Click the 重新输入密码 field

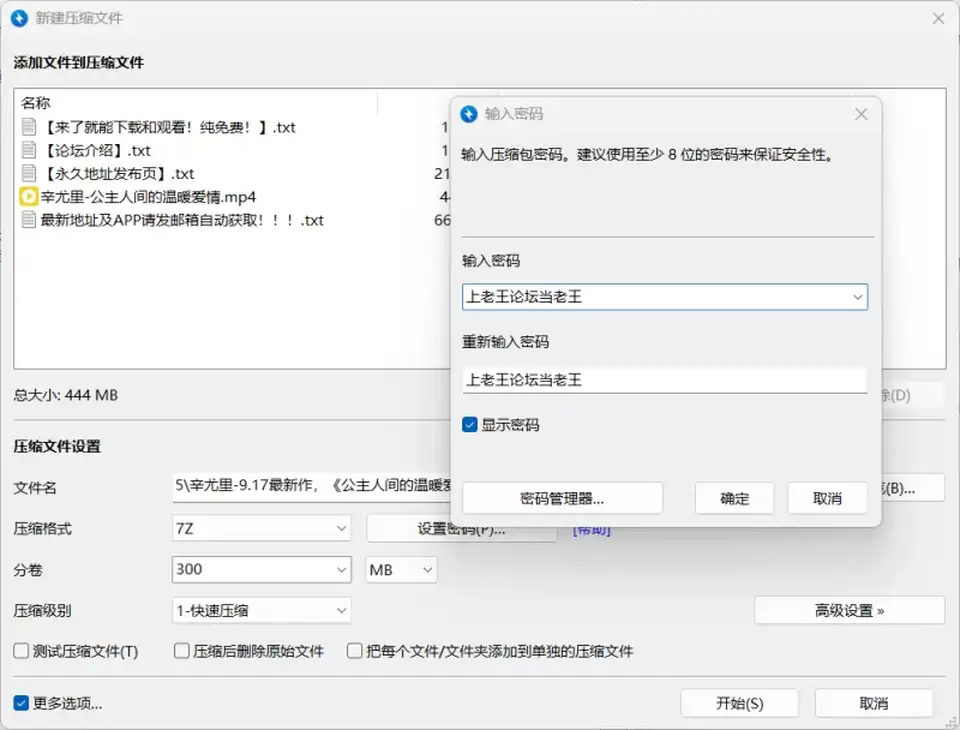tap(664, 380)
